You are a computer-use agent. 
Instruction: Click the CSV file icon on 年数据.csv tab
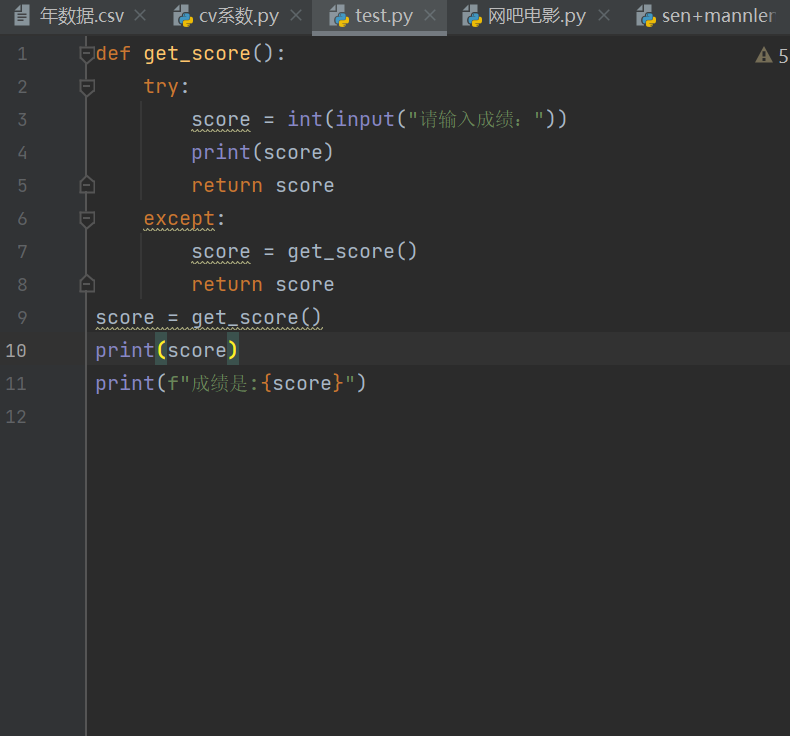22,16
